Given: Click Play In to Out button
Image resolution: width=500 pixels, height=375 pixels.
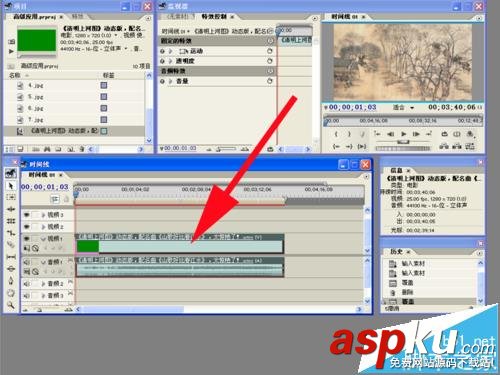Looking at the screenshot, I should click(x=362, y=146).
